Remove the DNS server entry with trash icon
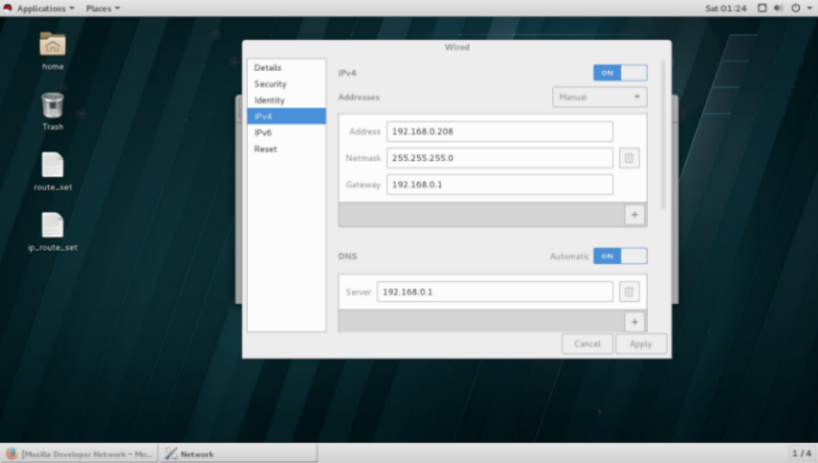 [629, 291]
